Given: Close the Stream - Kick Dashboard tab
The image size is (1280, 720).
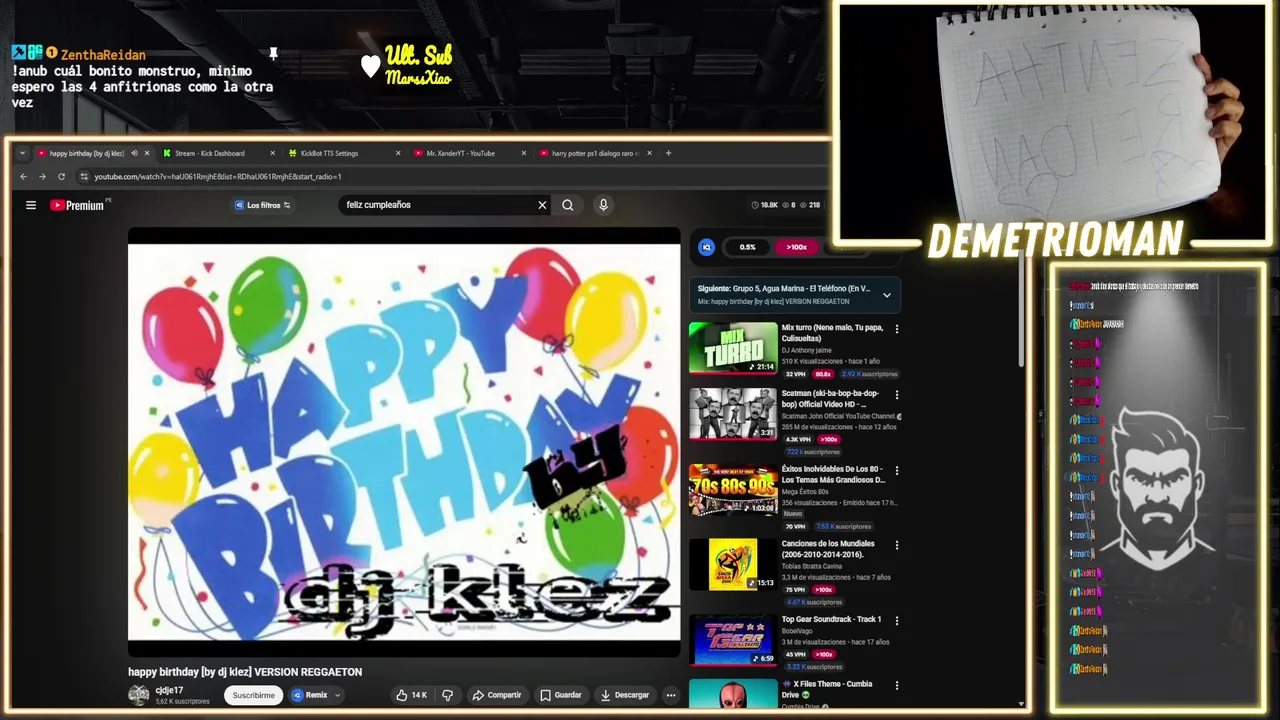Looking at the screenshot, I should coord(272,153).
